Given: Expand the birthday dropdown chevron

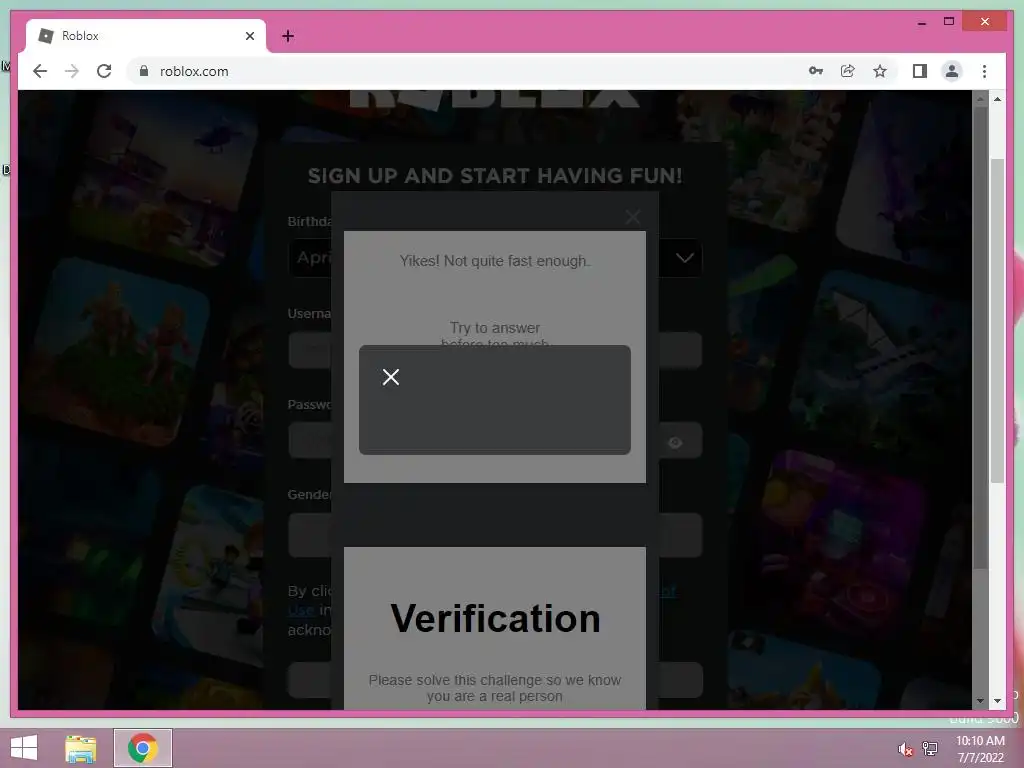Looking at the screenshot, I should [x=684, y=258].
